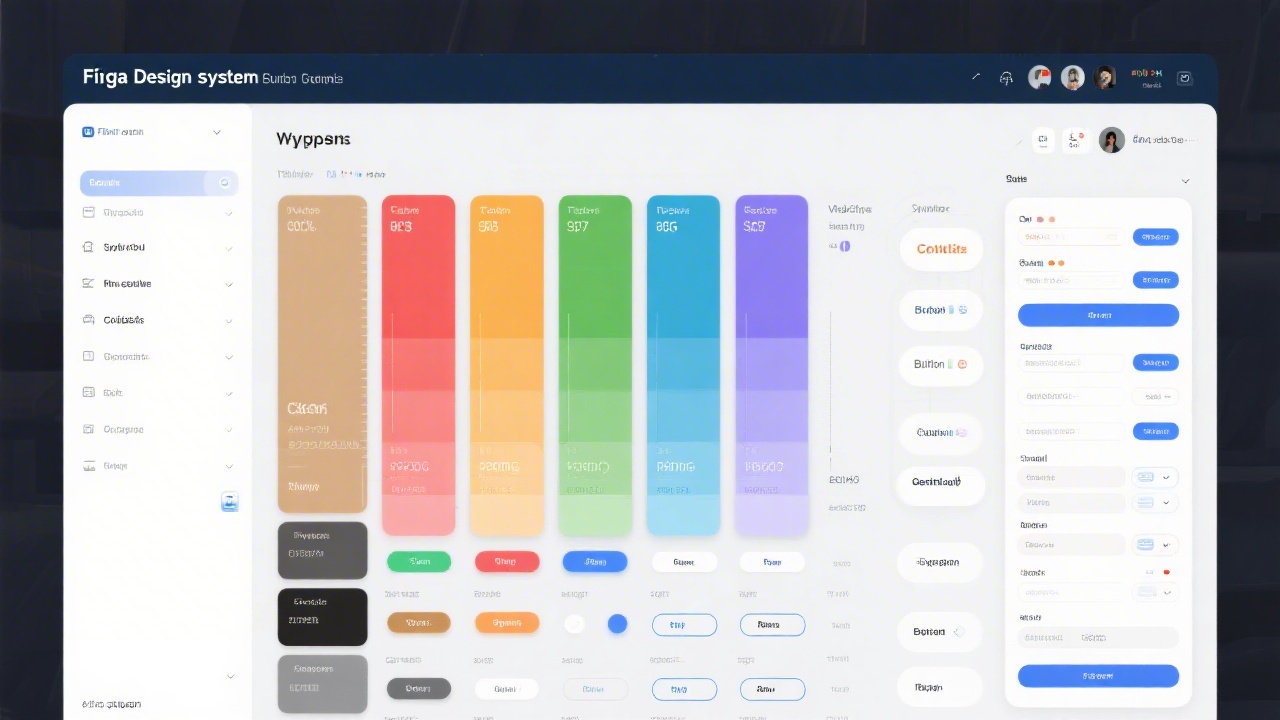Toggle the info badge switch under the Visibility label
This screenshot has width=1280, height=720.
[x=843, y=246]
